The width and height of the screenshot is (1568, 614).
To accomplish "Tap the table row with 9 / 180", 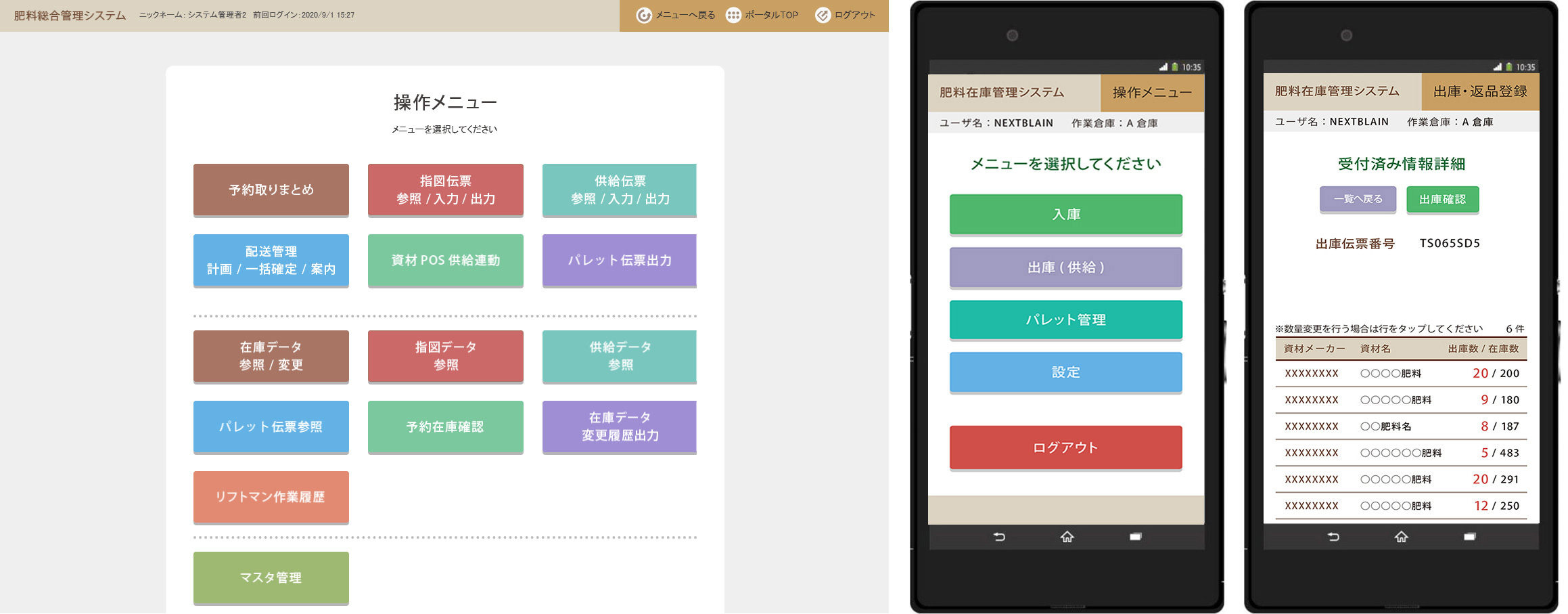I will tap(1401, 400).
